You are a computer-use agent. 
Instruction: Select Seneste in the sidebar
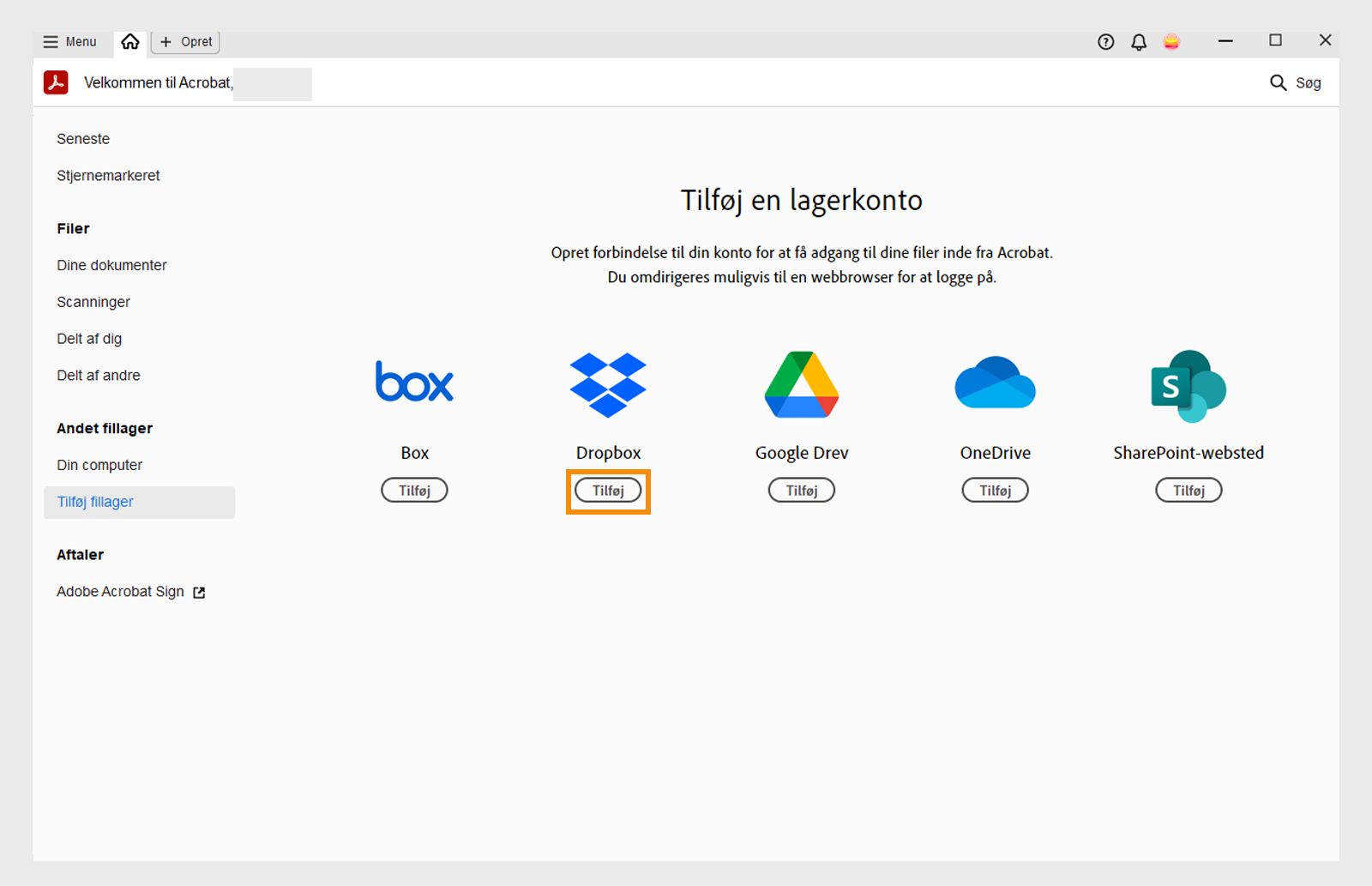point(82,138)
